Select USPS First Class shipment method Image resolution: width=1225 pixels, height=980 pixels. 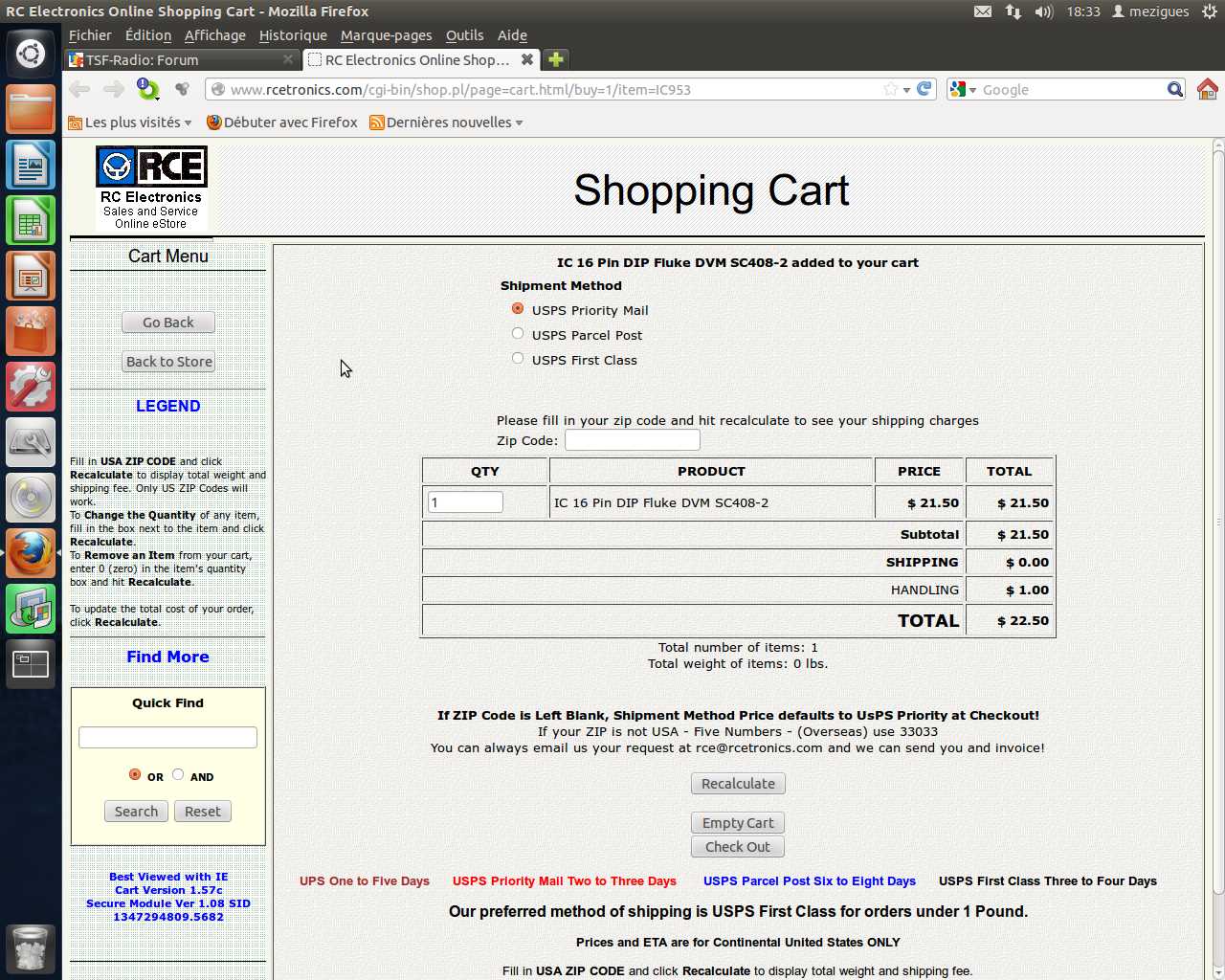(x=518, y=359)
